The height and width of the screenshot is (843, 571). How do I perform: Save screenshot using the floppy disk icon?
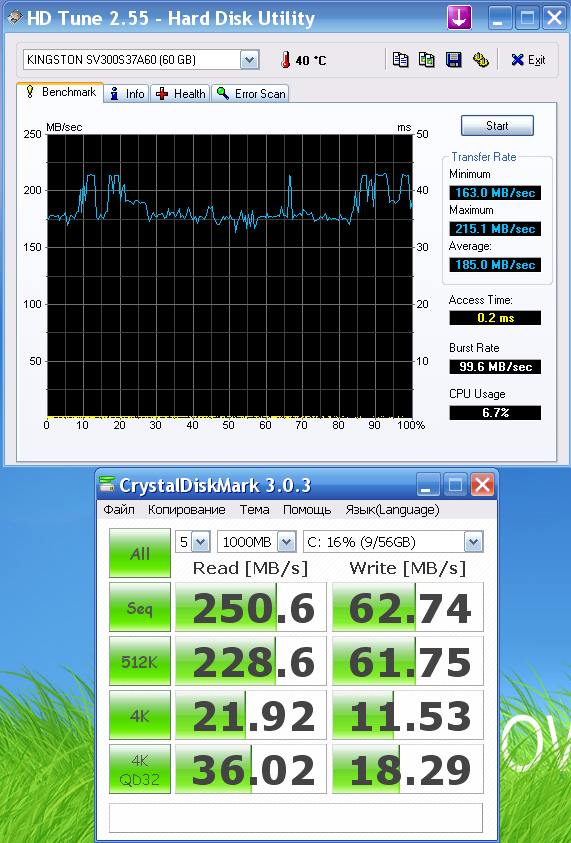coord(454,59)
